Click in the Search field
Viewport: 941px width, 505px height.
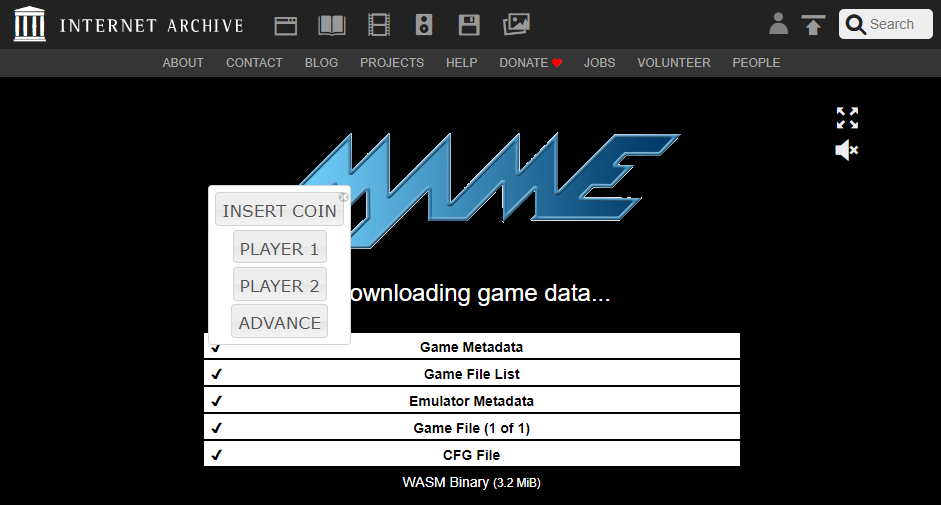click(x=886, y=24)
